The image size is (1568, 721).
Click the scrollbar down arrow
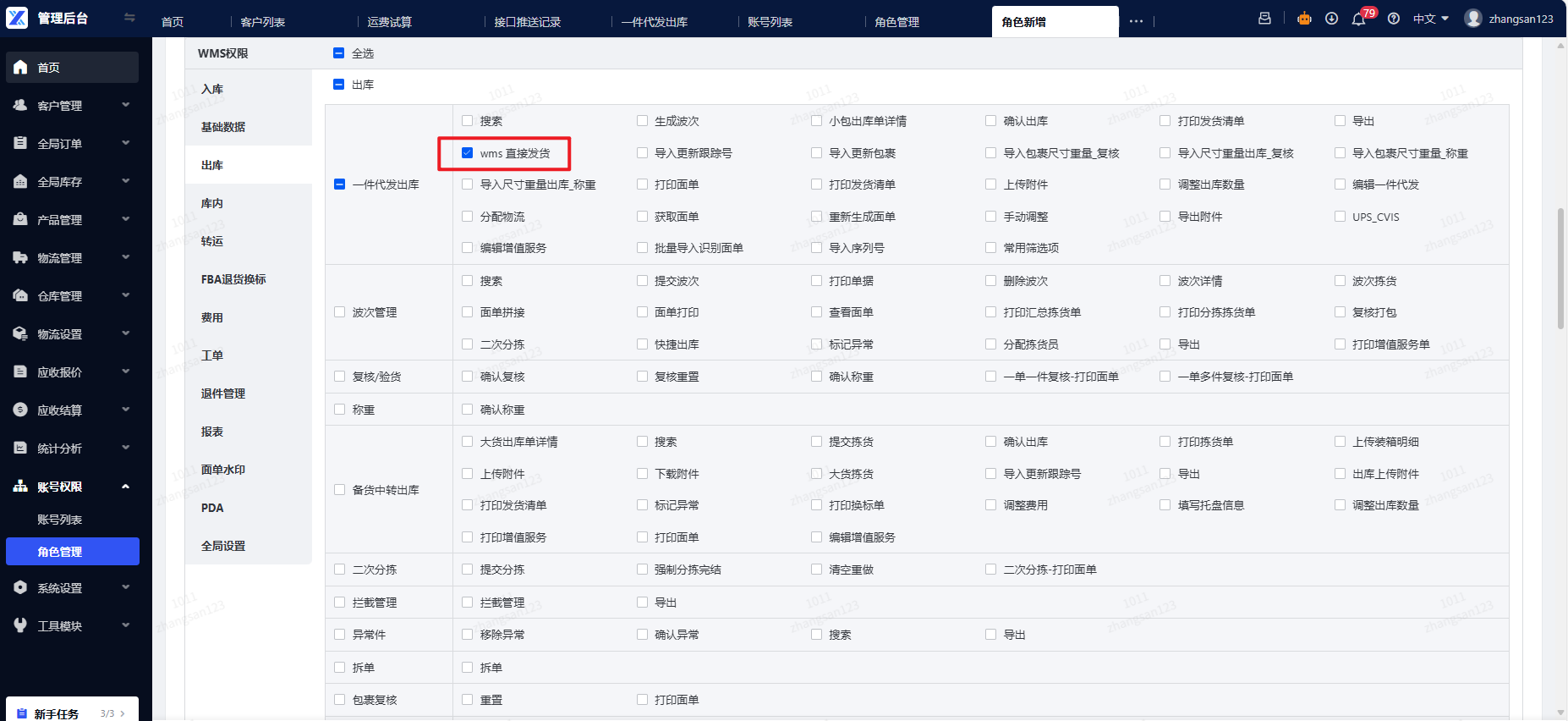(1560, 713)
